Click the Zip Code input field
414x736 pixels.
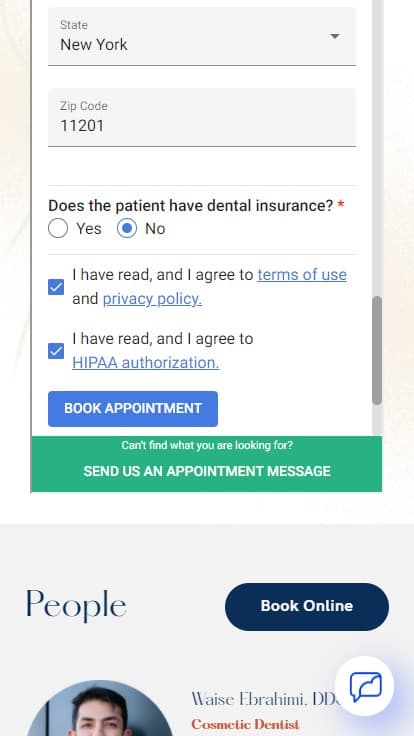click(x=202, y=117)
